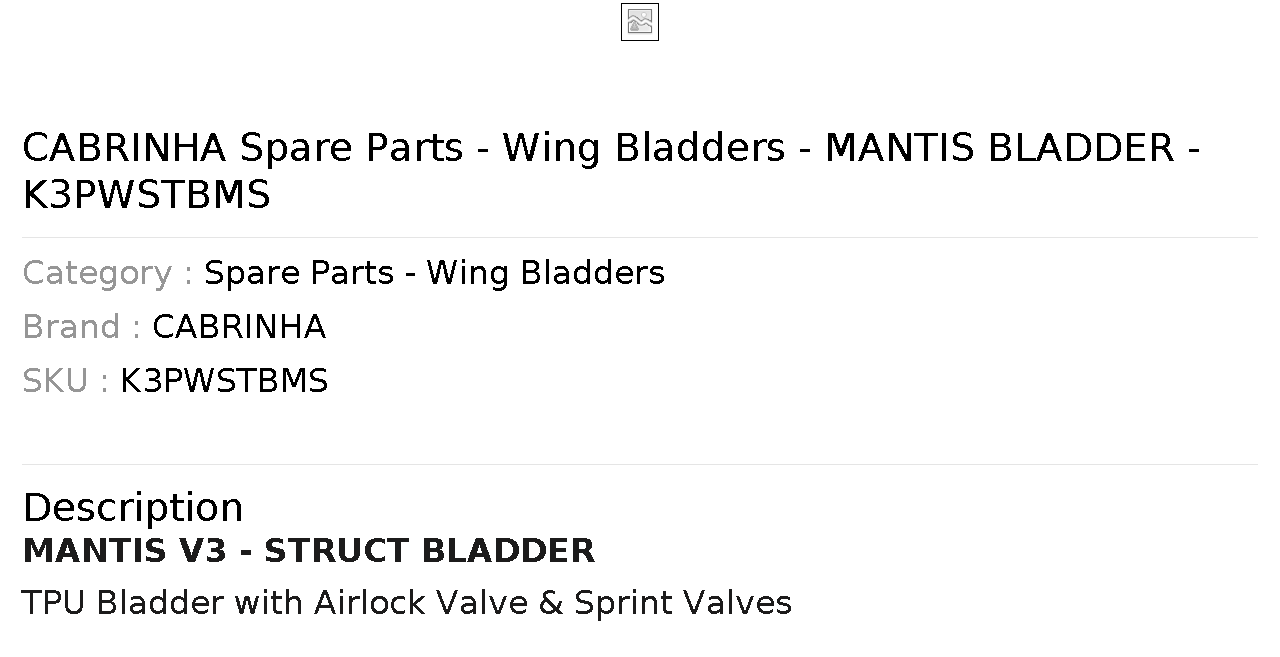Click the broken product image placeholder icon
Screen dimensions: 1280x657
(640, 22)
